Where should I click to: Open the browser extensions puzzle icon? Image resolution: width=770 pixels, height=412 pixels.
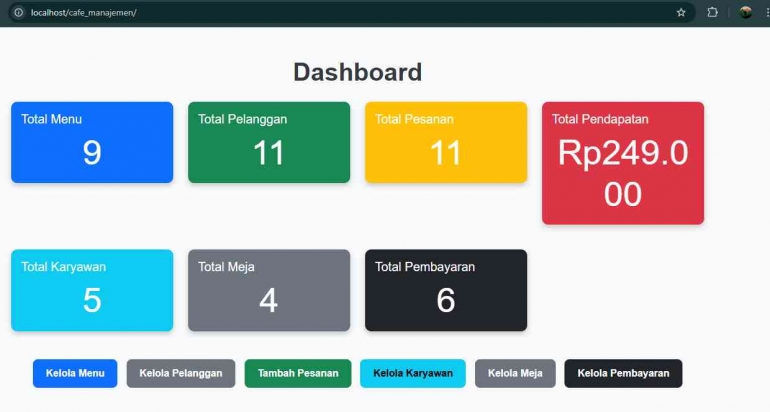click(x=712, y=13)
